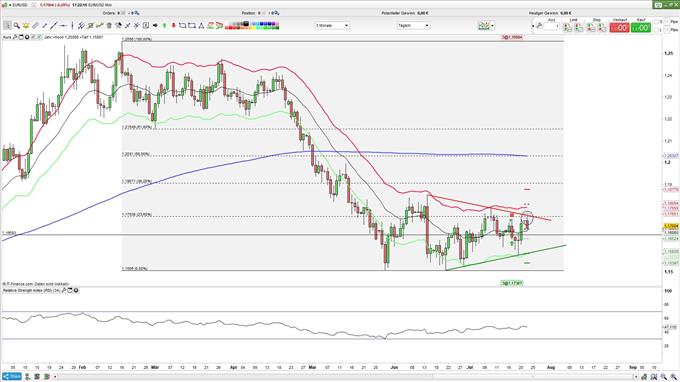Click the chat icon in green window corner
This screenshot has width=680, height=382.
coord(658,5)
